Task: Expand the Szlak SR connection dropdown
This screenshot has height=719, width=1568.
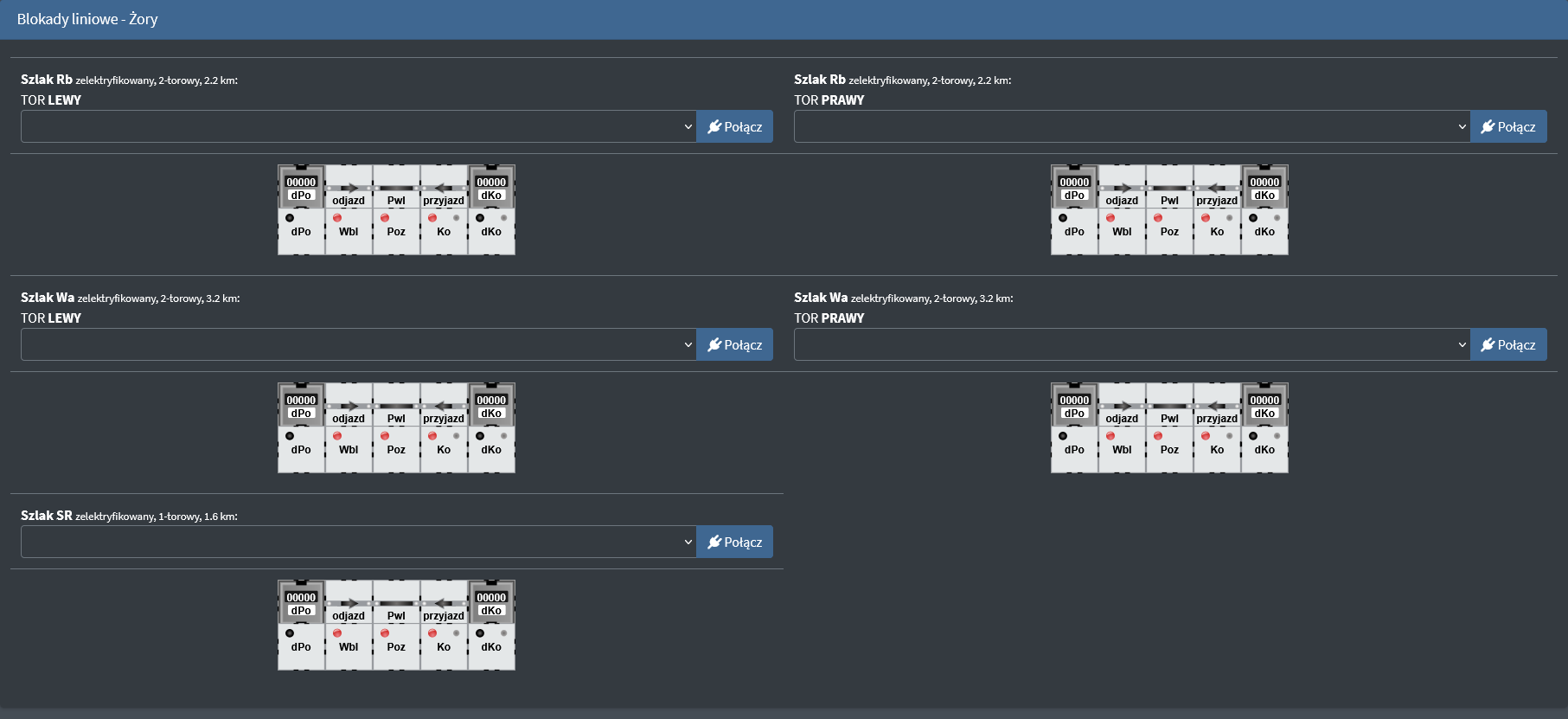Action: click(x=358, y=542)
